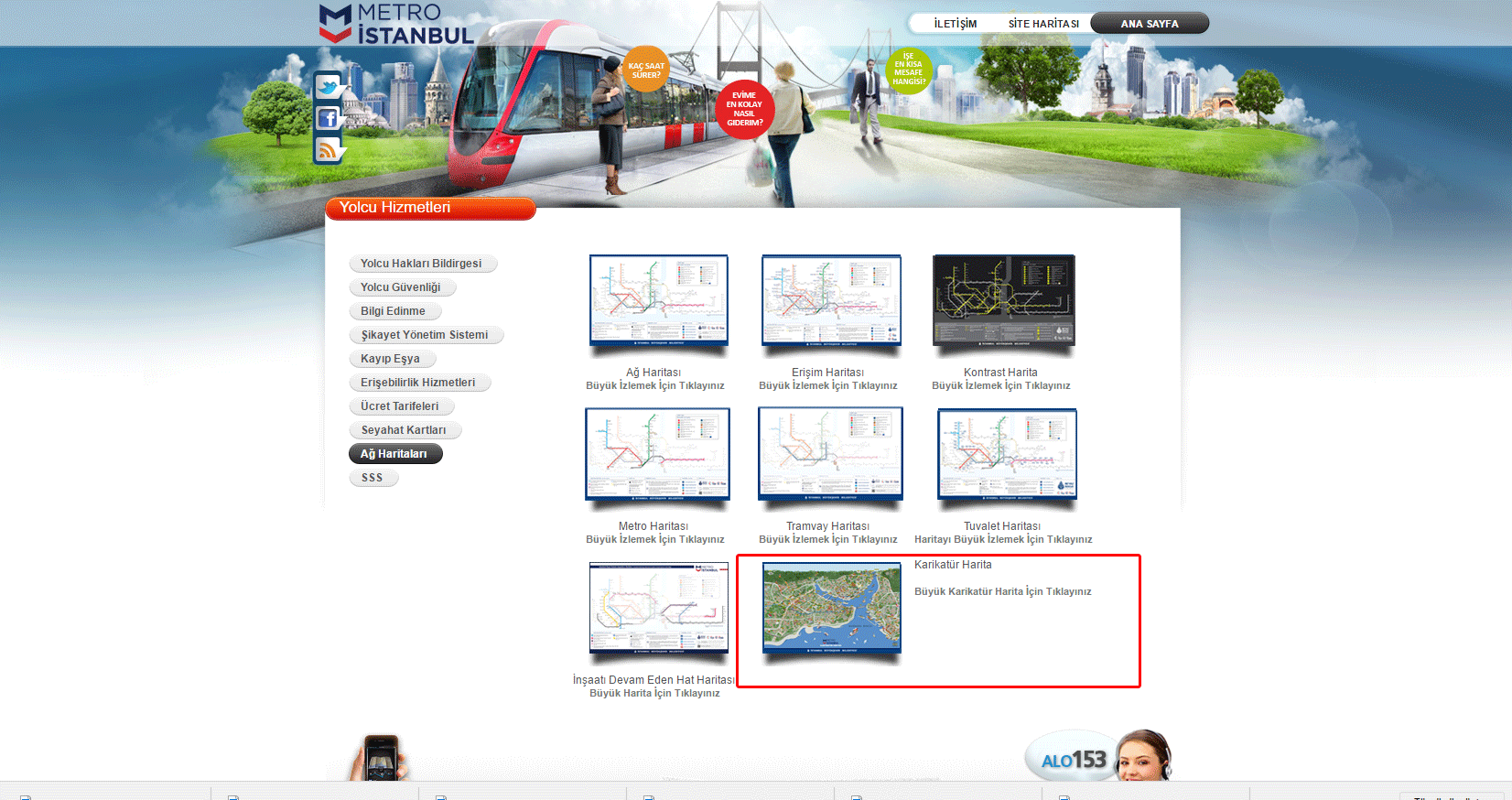
Task: Open Şikayet Yönetim Sistemi page
Action: 425,335
